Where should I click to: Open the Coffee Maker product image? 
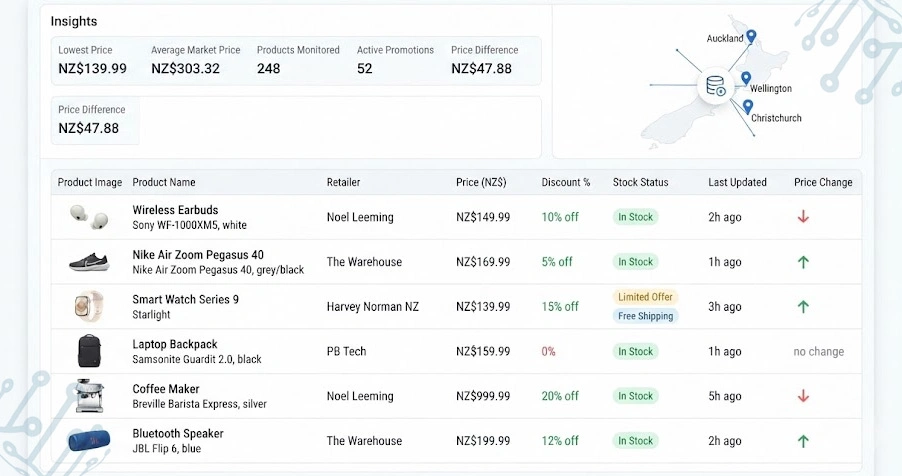pos(89,395)
